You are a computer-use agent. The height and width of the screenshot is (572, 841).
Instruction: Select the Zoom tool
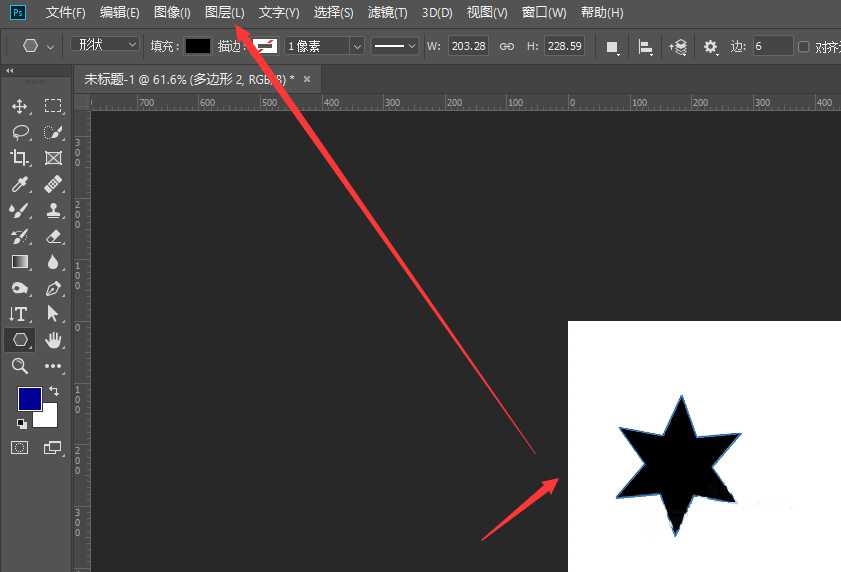20,366
